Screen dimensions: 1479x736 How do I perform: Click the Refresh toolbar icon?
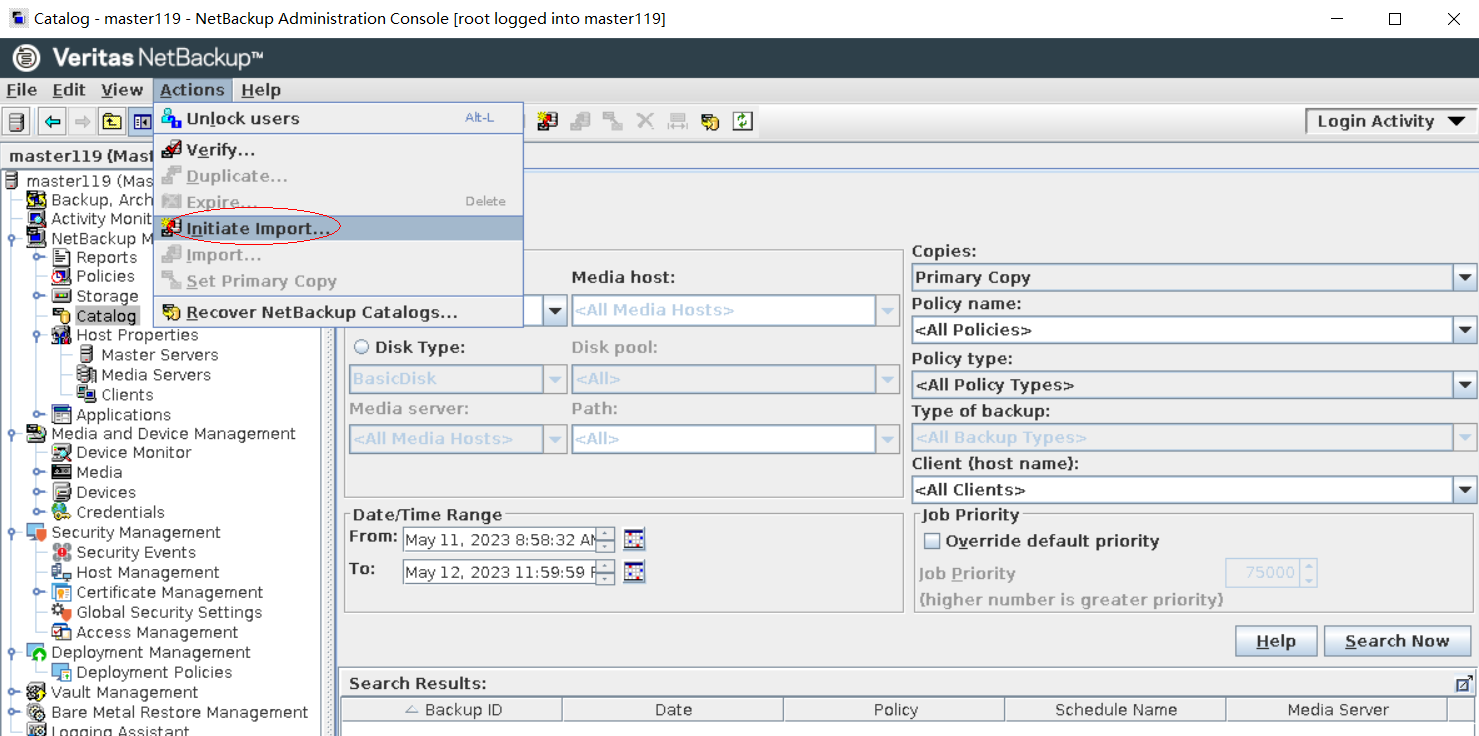point(742,122)
